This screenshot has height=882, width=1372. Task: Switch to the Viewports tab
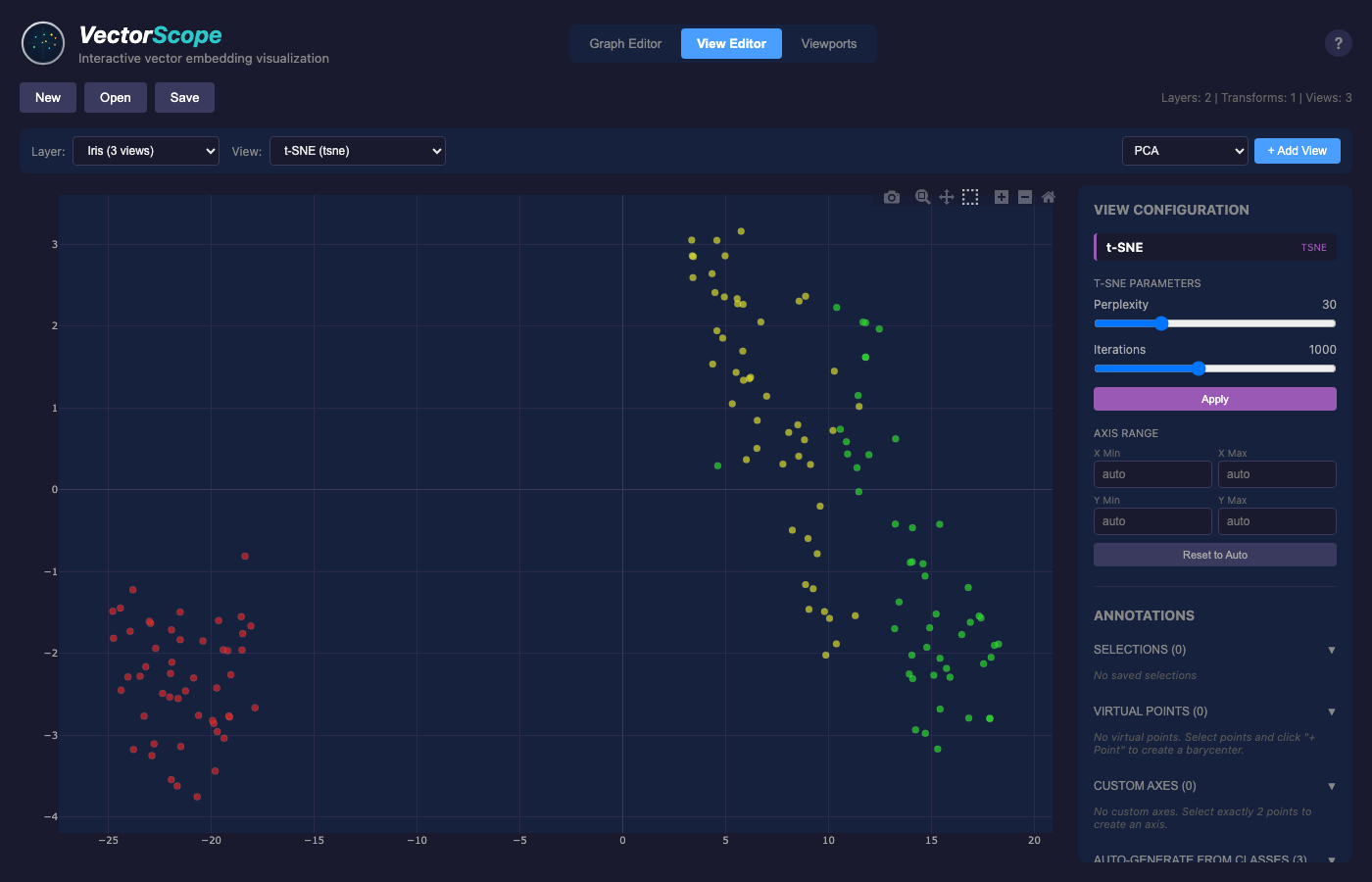(x=829, y=44)
